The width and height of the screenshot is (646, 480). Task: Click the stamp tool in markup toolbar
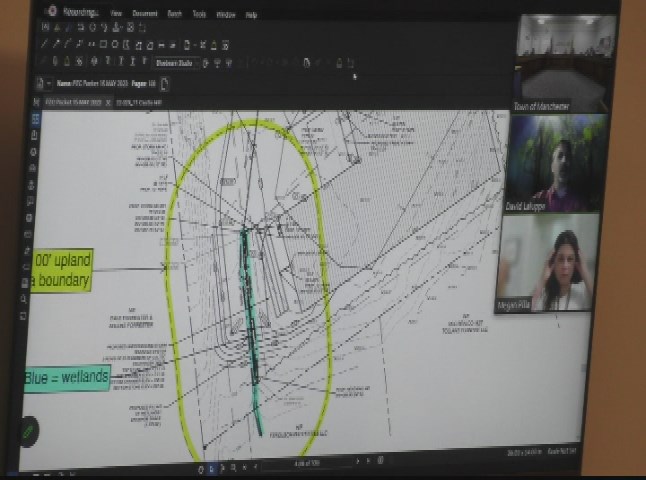(x=117, y=28)
